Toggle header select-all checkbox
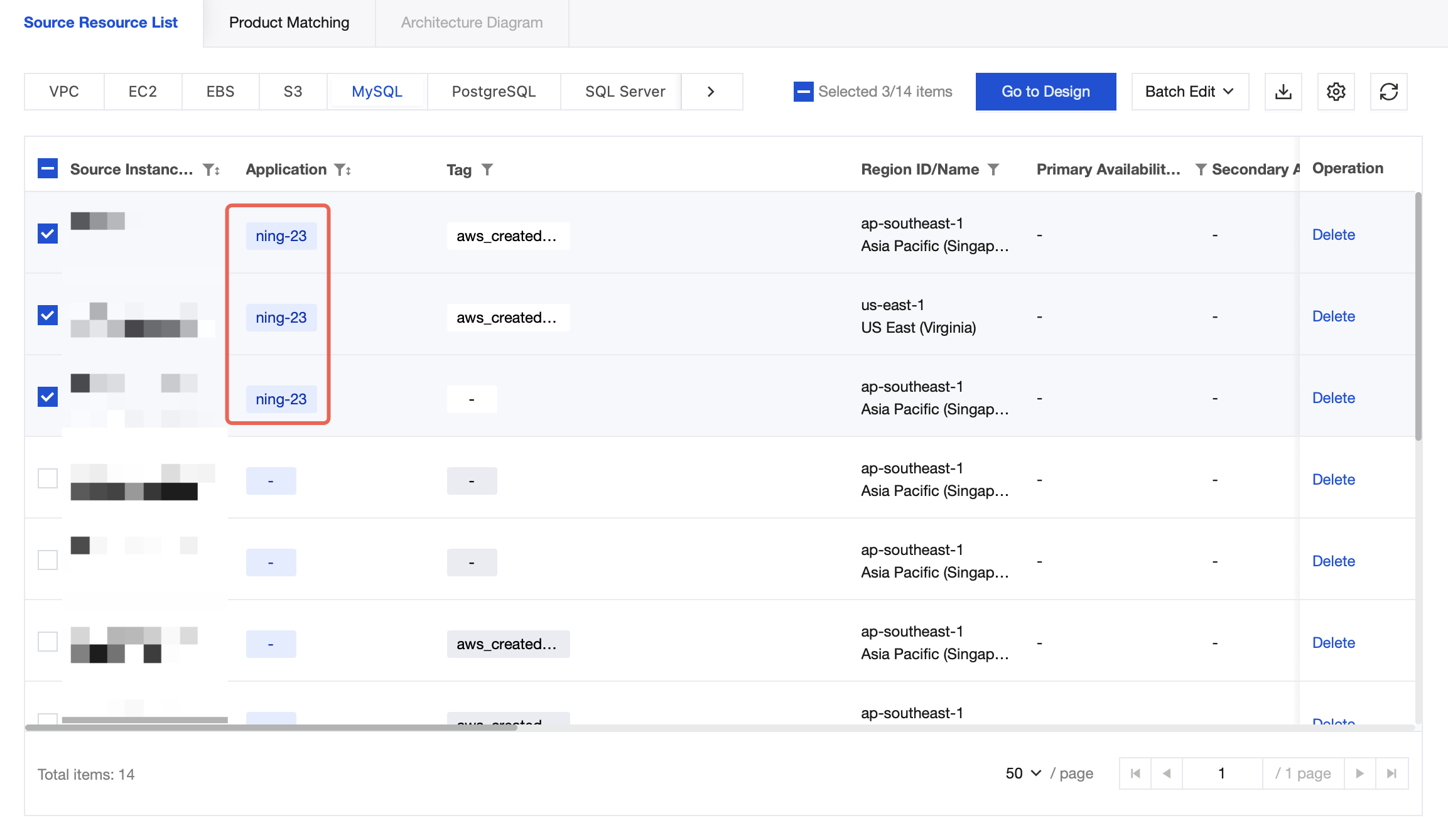This screenshot has width=1448, height=840. [x=48, y=168]
